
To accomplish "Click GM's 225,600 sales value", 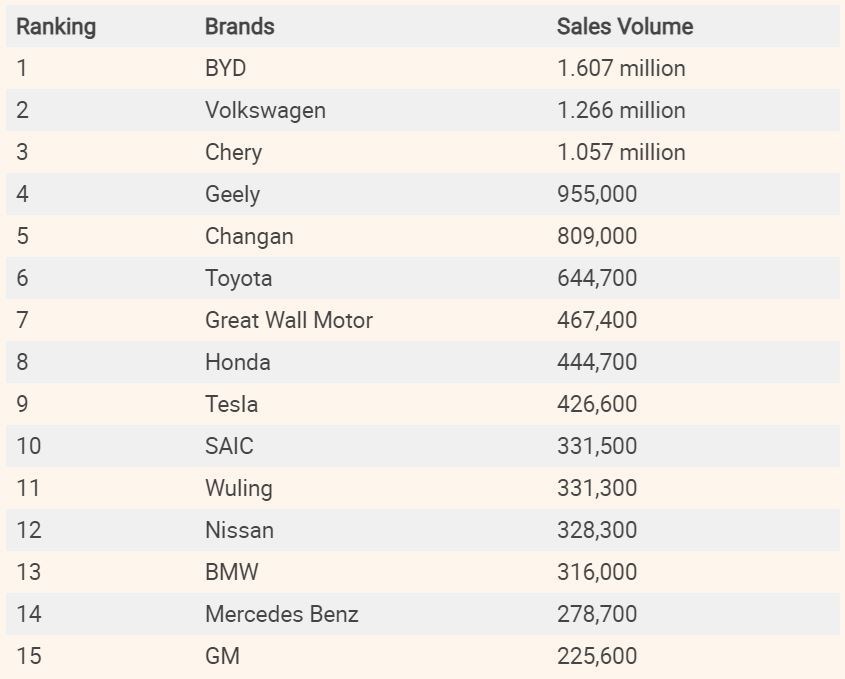I will click(x=596, y=657).
